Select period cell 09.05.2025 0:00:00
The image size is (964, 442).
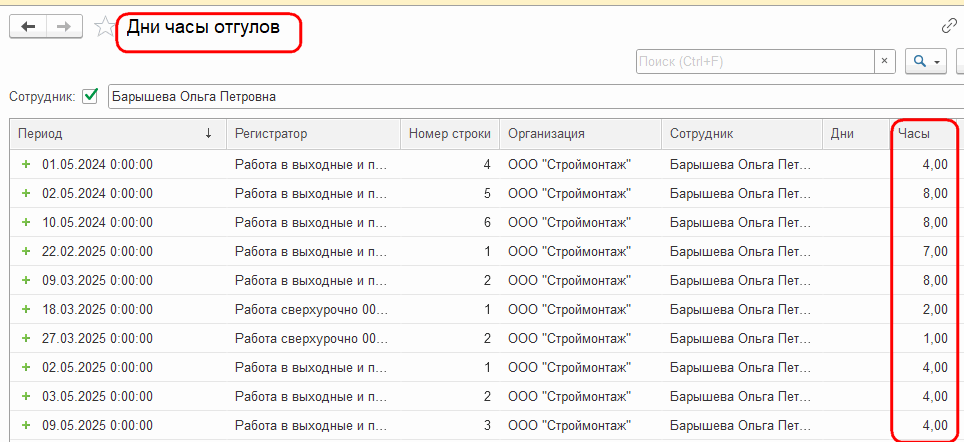[x=97, y=425]
